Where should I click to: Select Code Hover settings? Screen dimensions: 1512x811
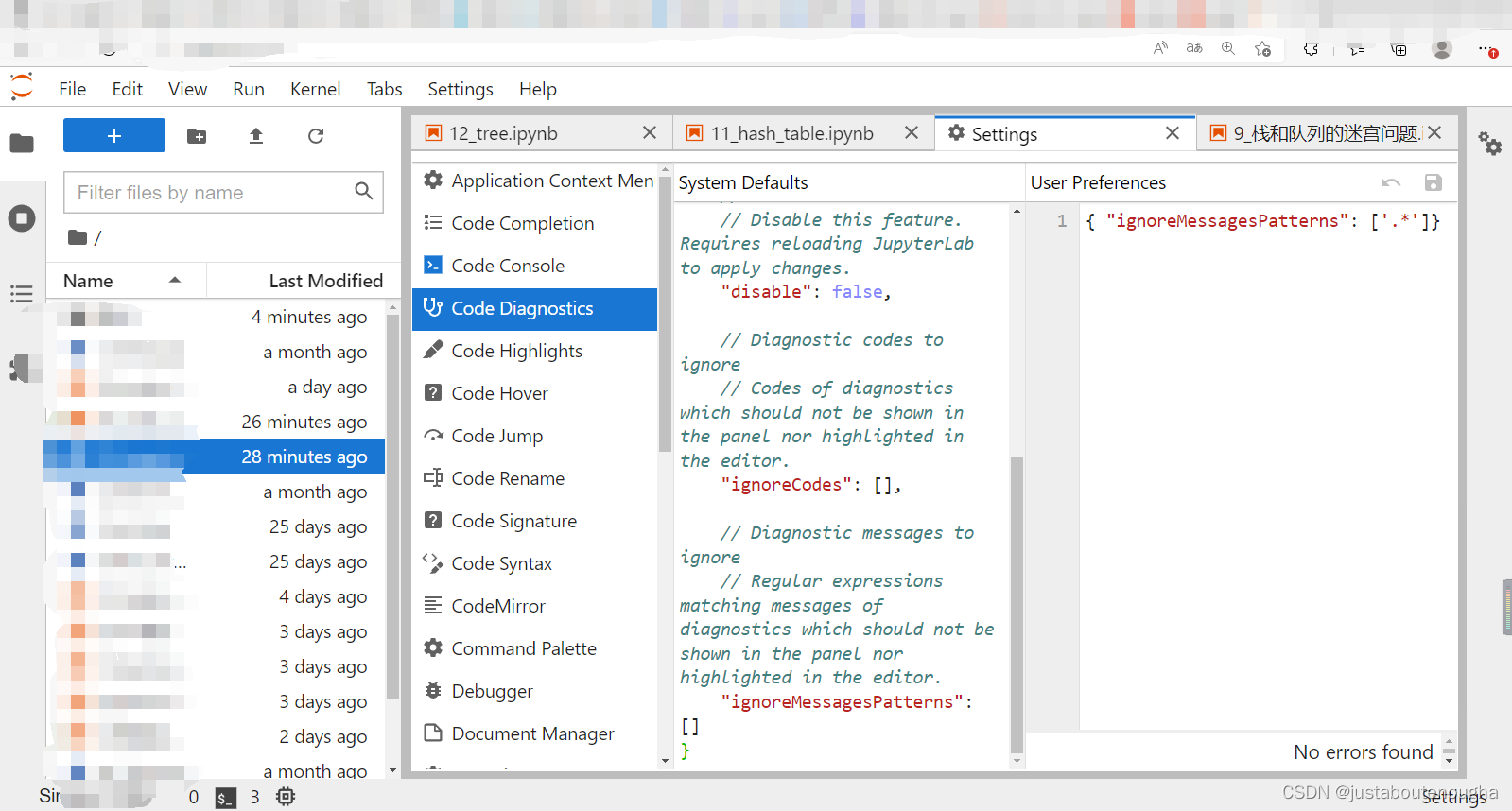pyautogui.click(x=534, y=393)
